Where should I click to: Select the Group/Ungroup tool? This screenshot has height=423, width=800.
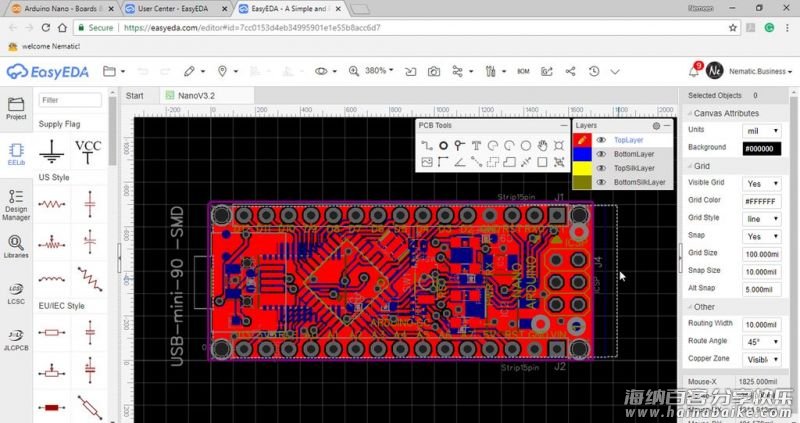coord(559,162)
